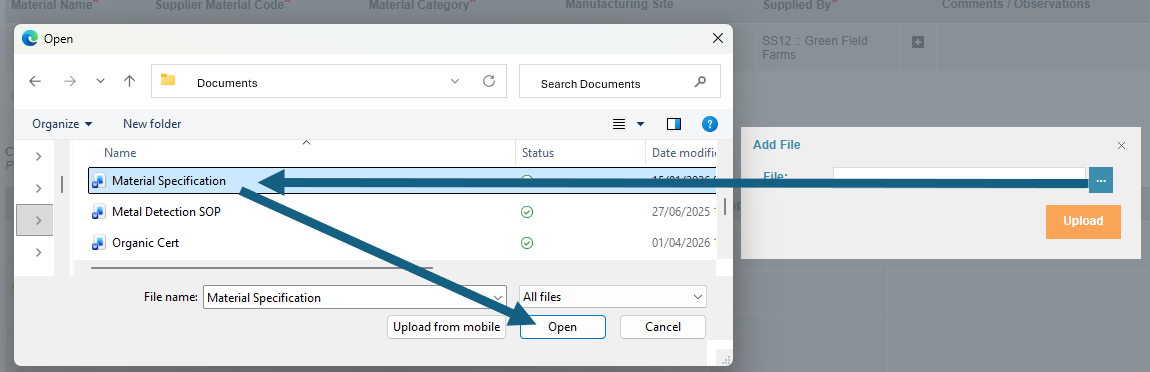1150x372 pixels.
Task: Sort by Date modified column
Action: point(684,153)
